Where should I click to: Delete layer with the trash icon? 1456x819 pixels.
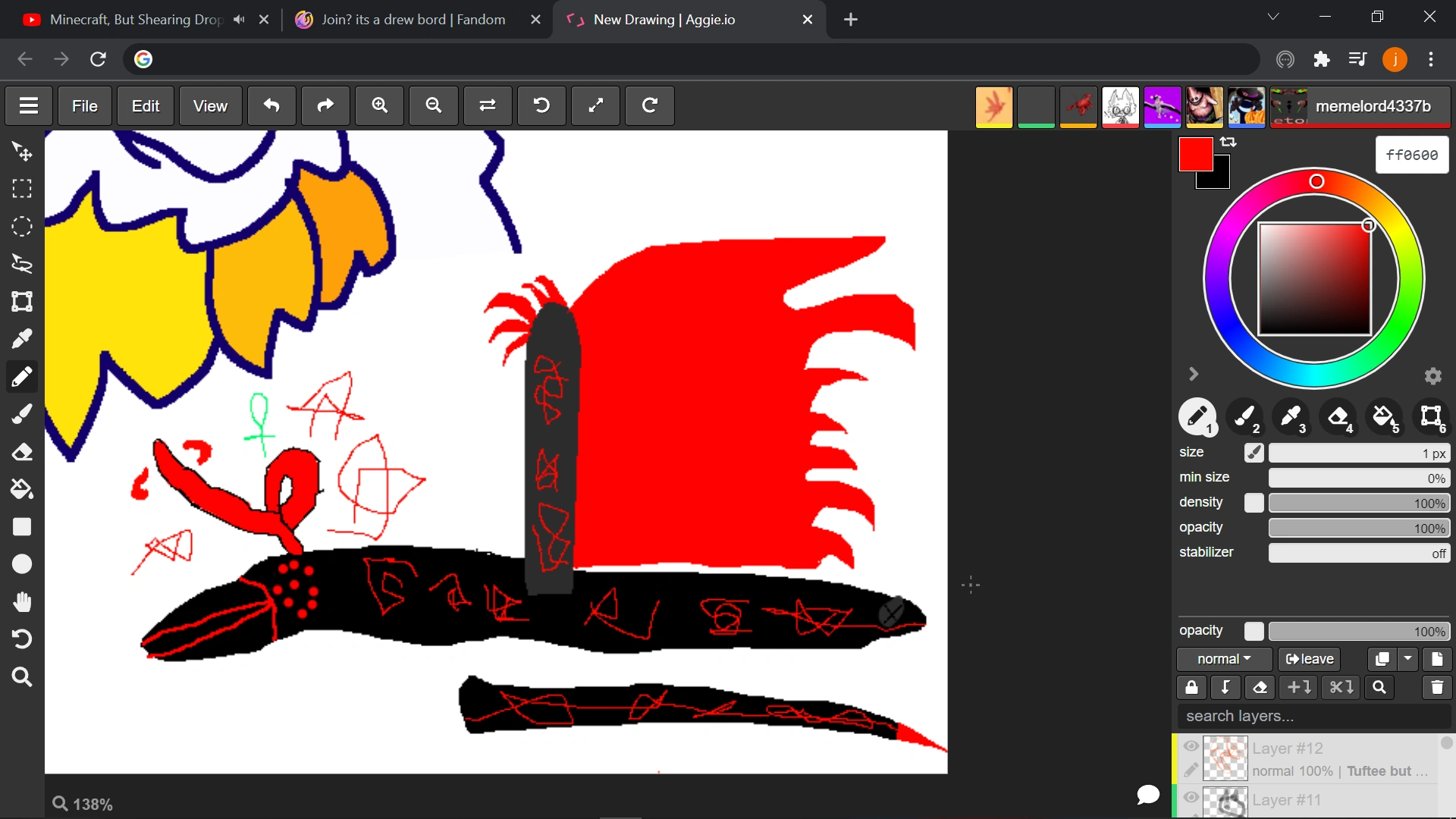pos(1437,687)
